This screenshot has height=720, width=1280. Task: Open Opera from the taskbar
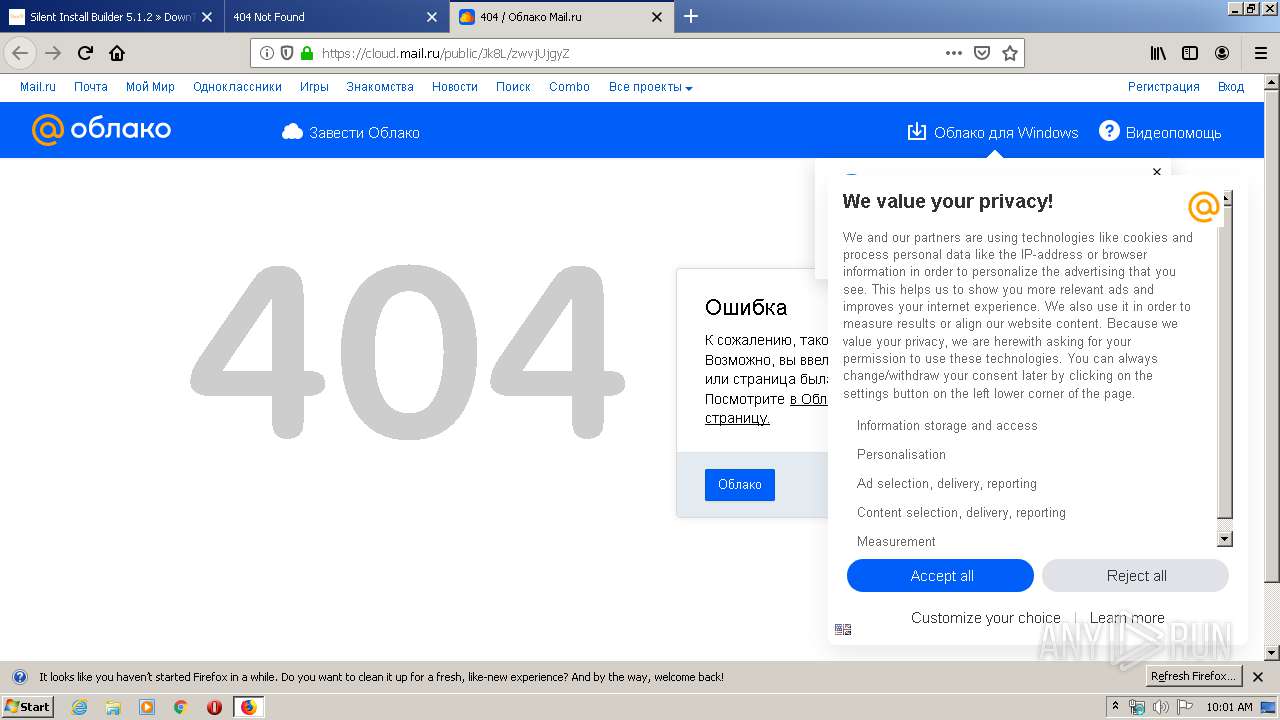pyautogui.click(x=214, y=707)
